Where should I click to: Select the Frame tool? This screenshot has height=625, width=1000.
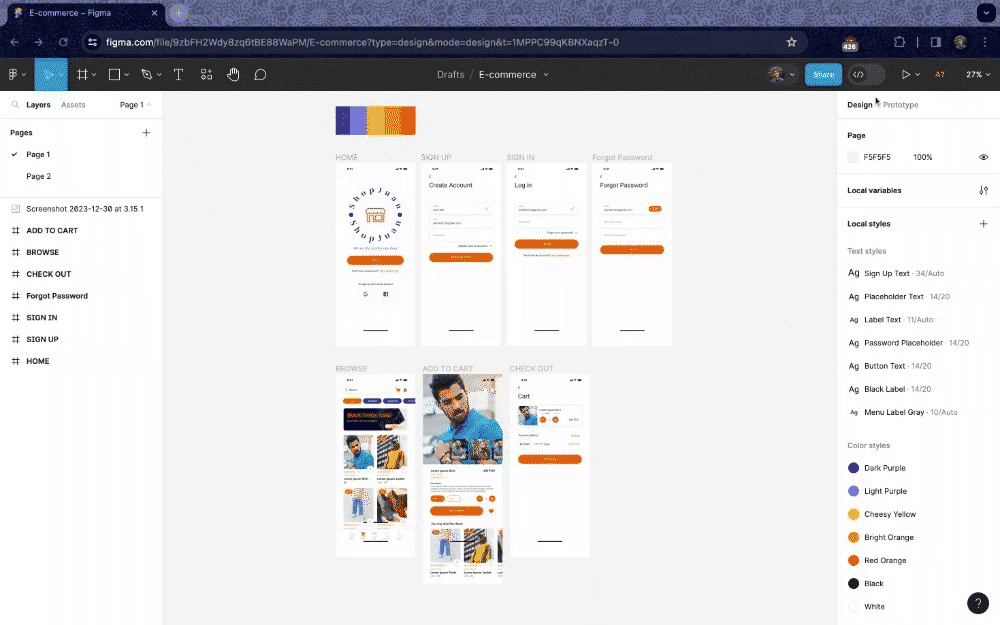(x=82, y=75)
